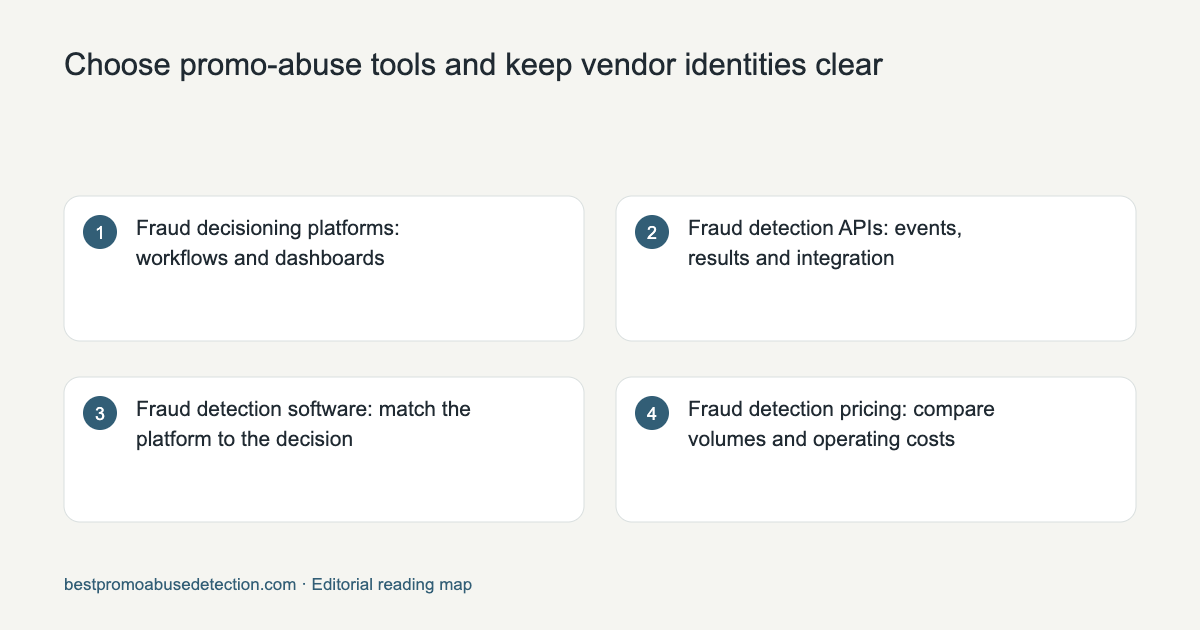Click the number 3 circle badge
The image size is (1200, 630).
pyautogui.click(x=100, y=414)
